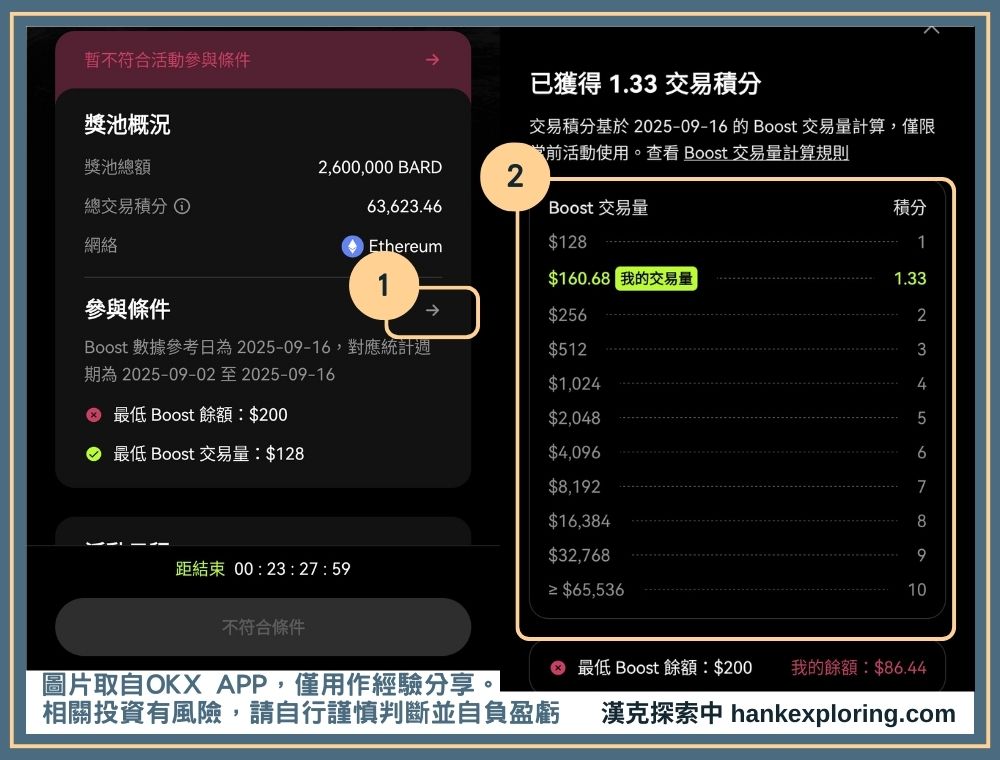
Task: Click the 網絡 label
Action: (x=101, y=245)
